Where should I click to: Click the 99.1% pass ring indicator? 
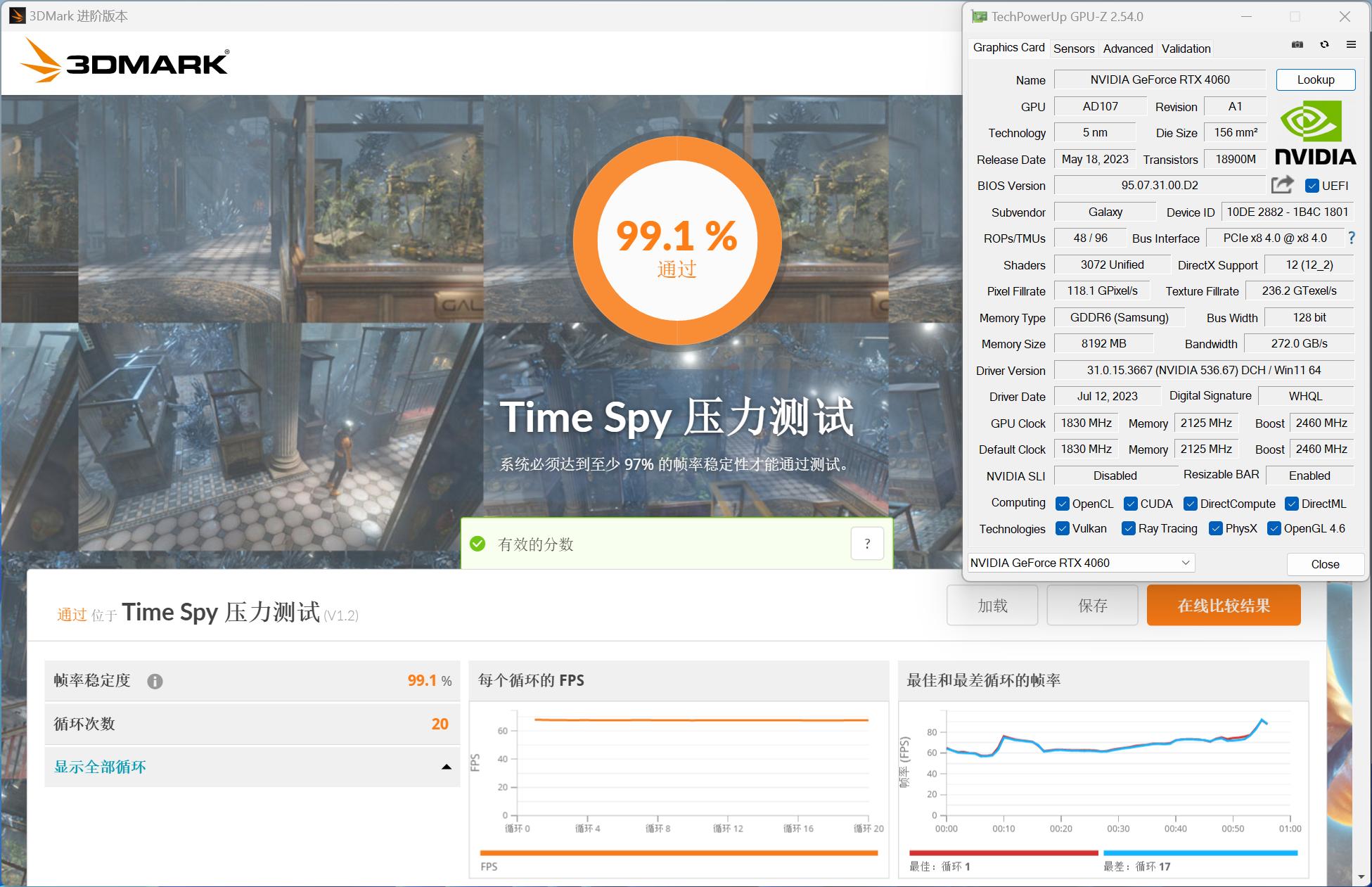(x=677, y=239)
